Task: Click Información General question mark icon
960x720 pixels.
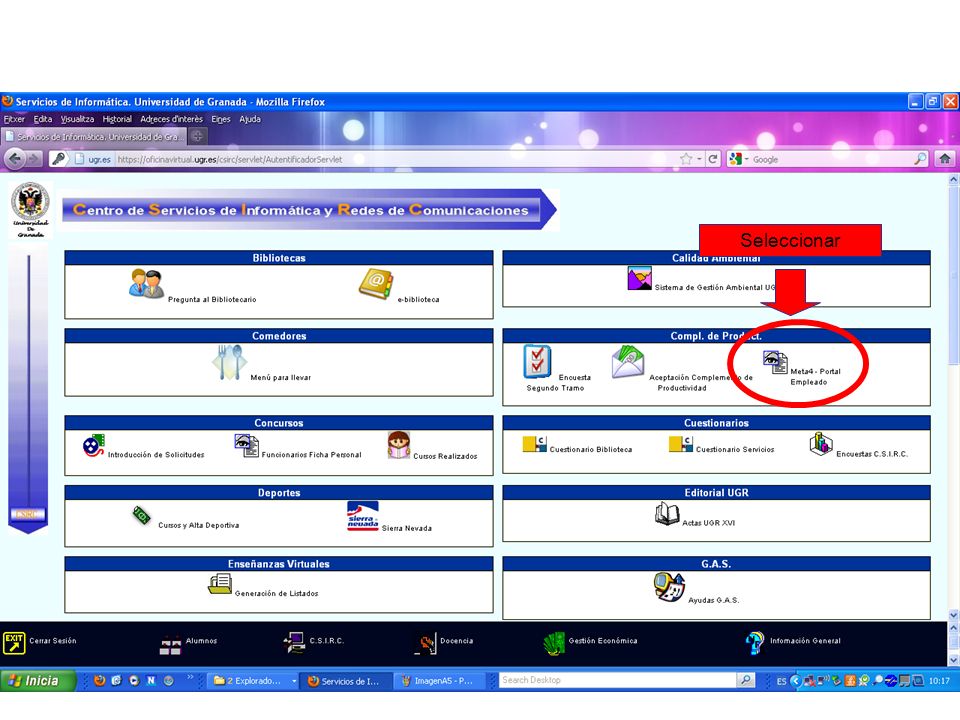Action: point(755,643)
